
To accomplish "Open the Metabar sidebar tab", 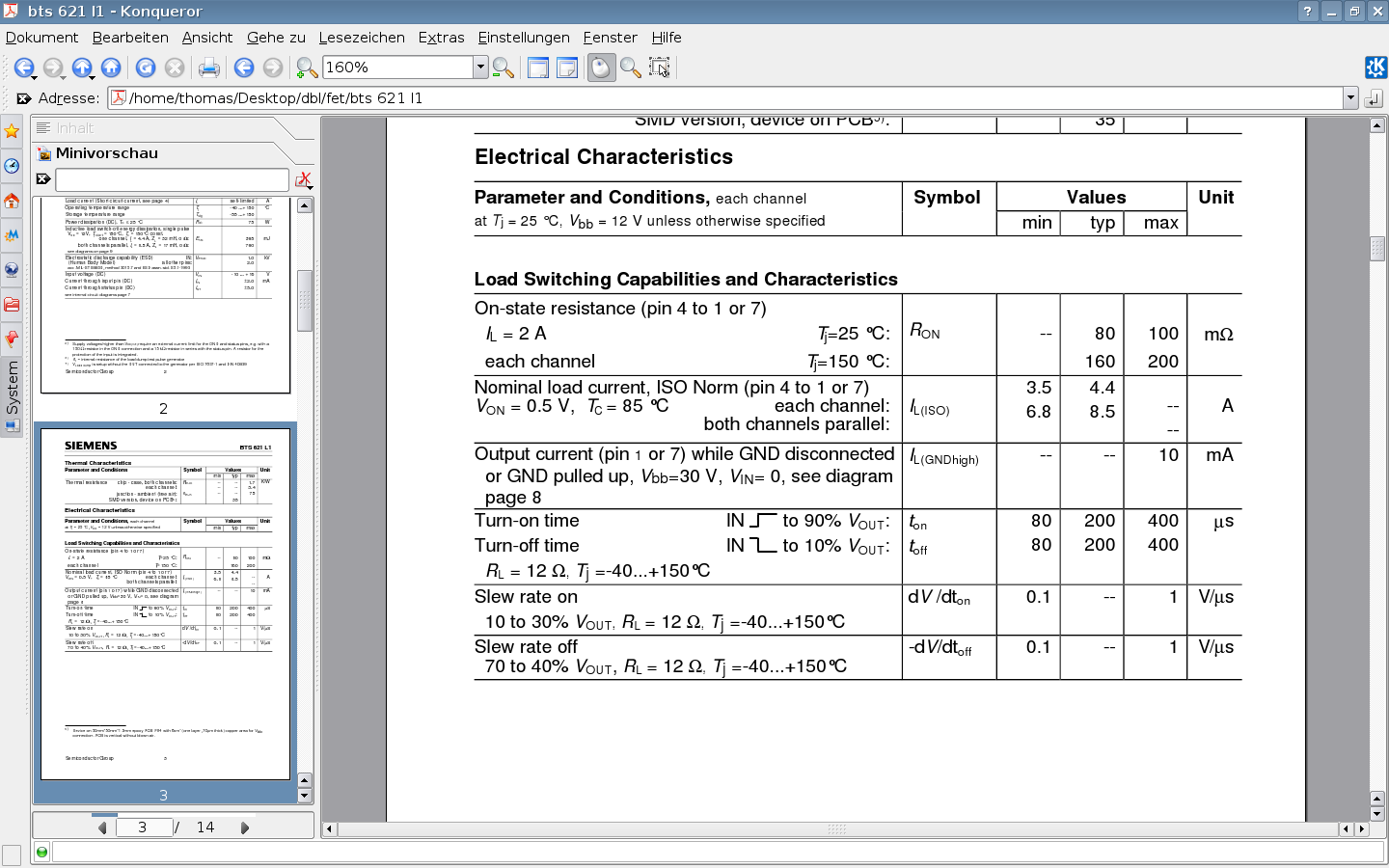I will point(12,235).
